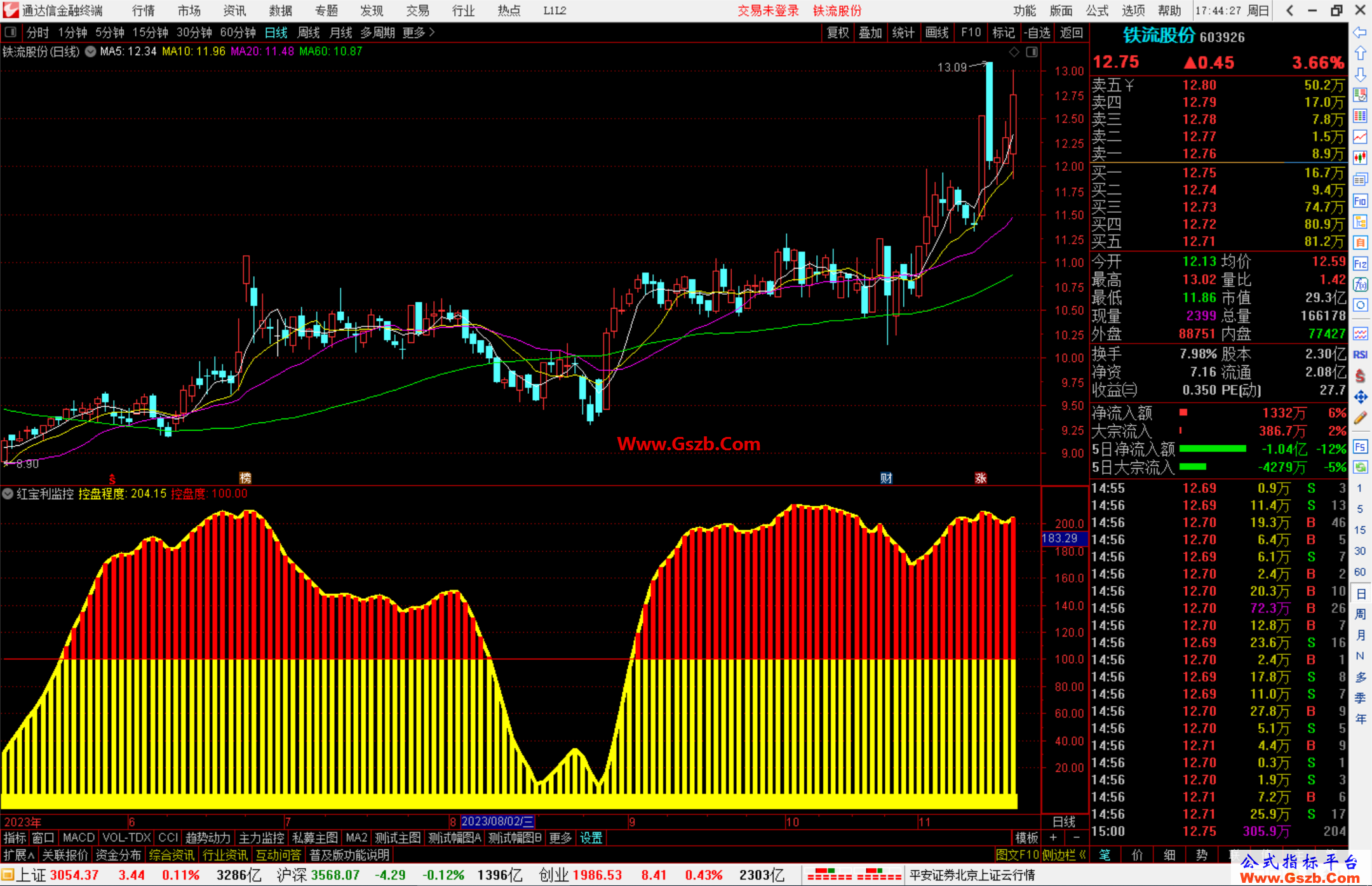Click the circle sidebar icon
Image resolution: width=1372 pixels, height=886 pixels.
(1360, 305)
